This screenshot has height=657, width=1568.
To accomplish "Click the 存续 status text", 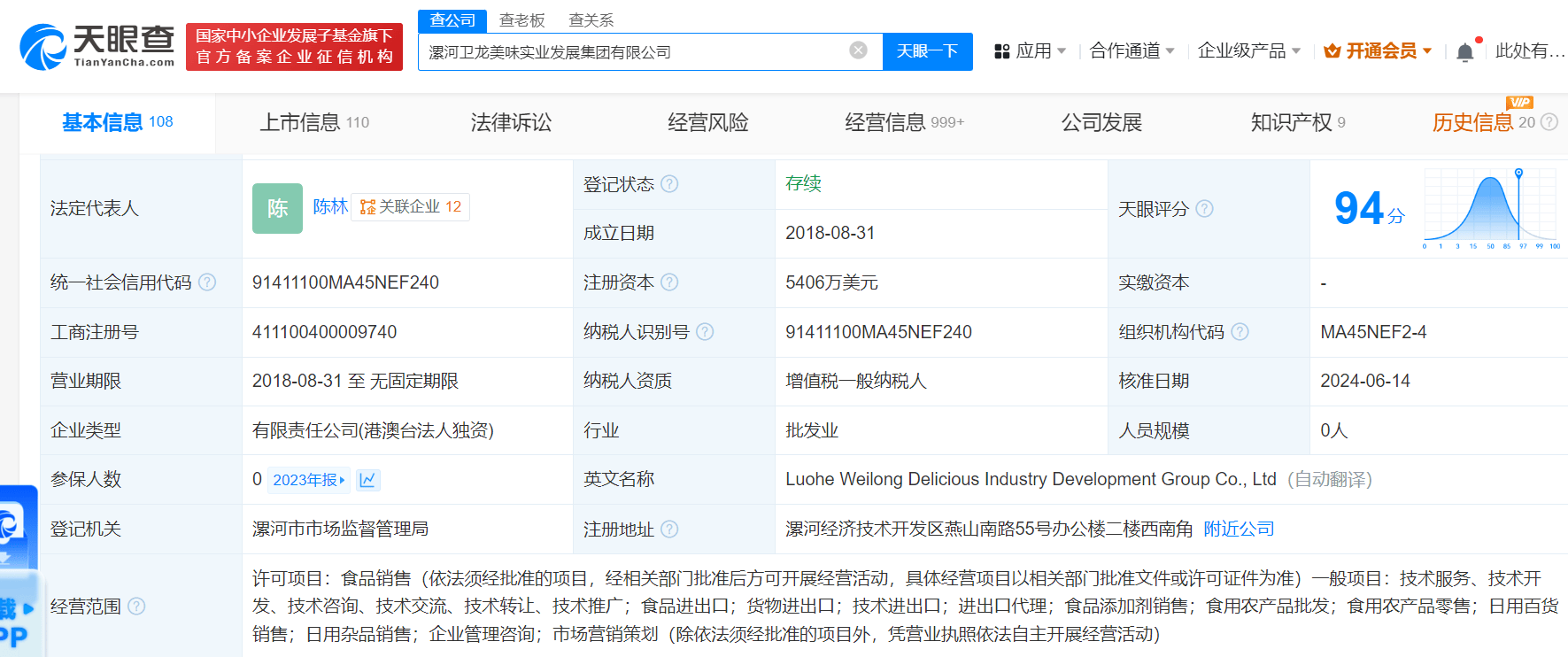I will click(803, 183).
